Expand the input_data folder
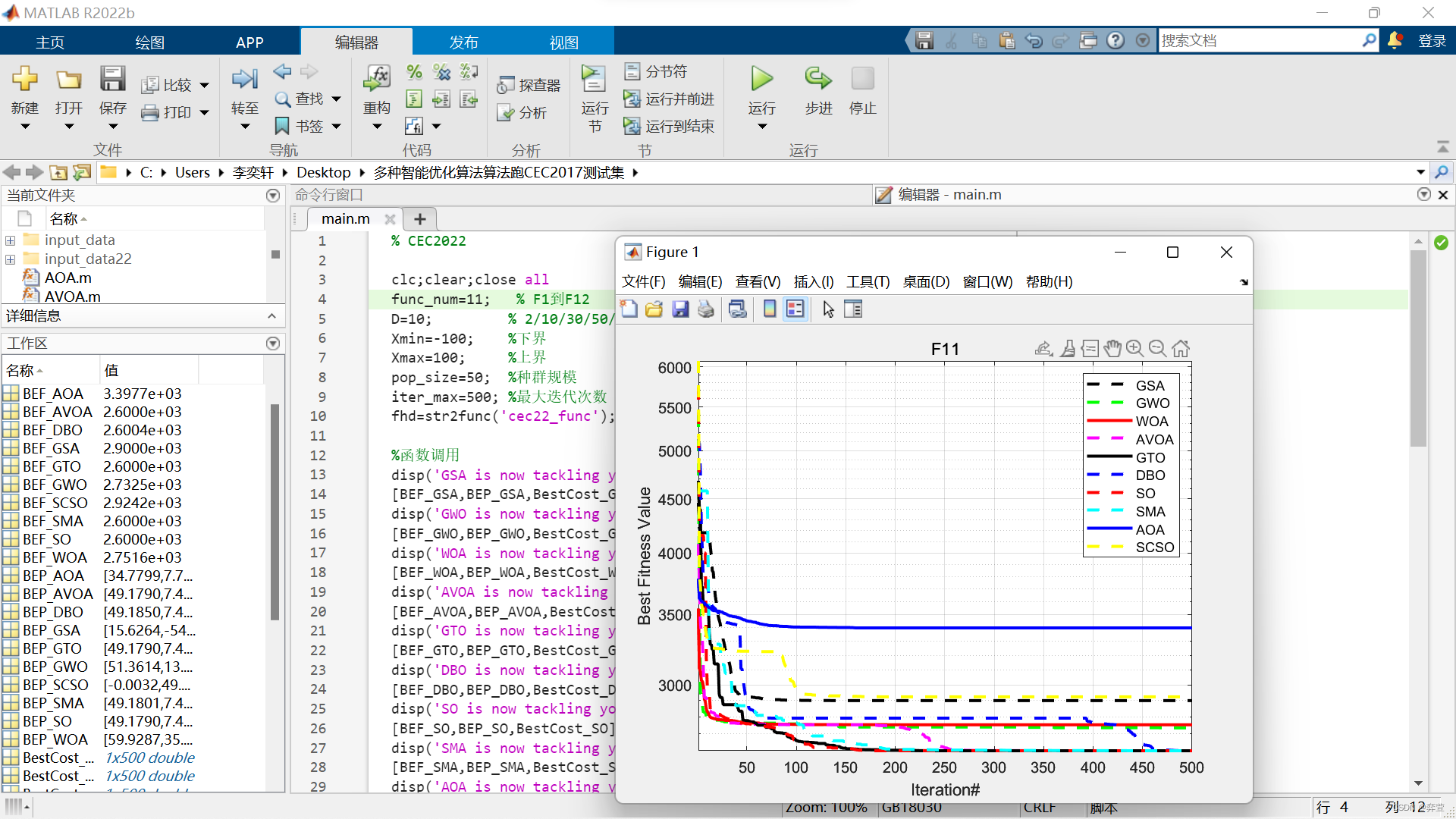This screenshot has width=1456, height=819. (x=10, y=240)
